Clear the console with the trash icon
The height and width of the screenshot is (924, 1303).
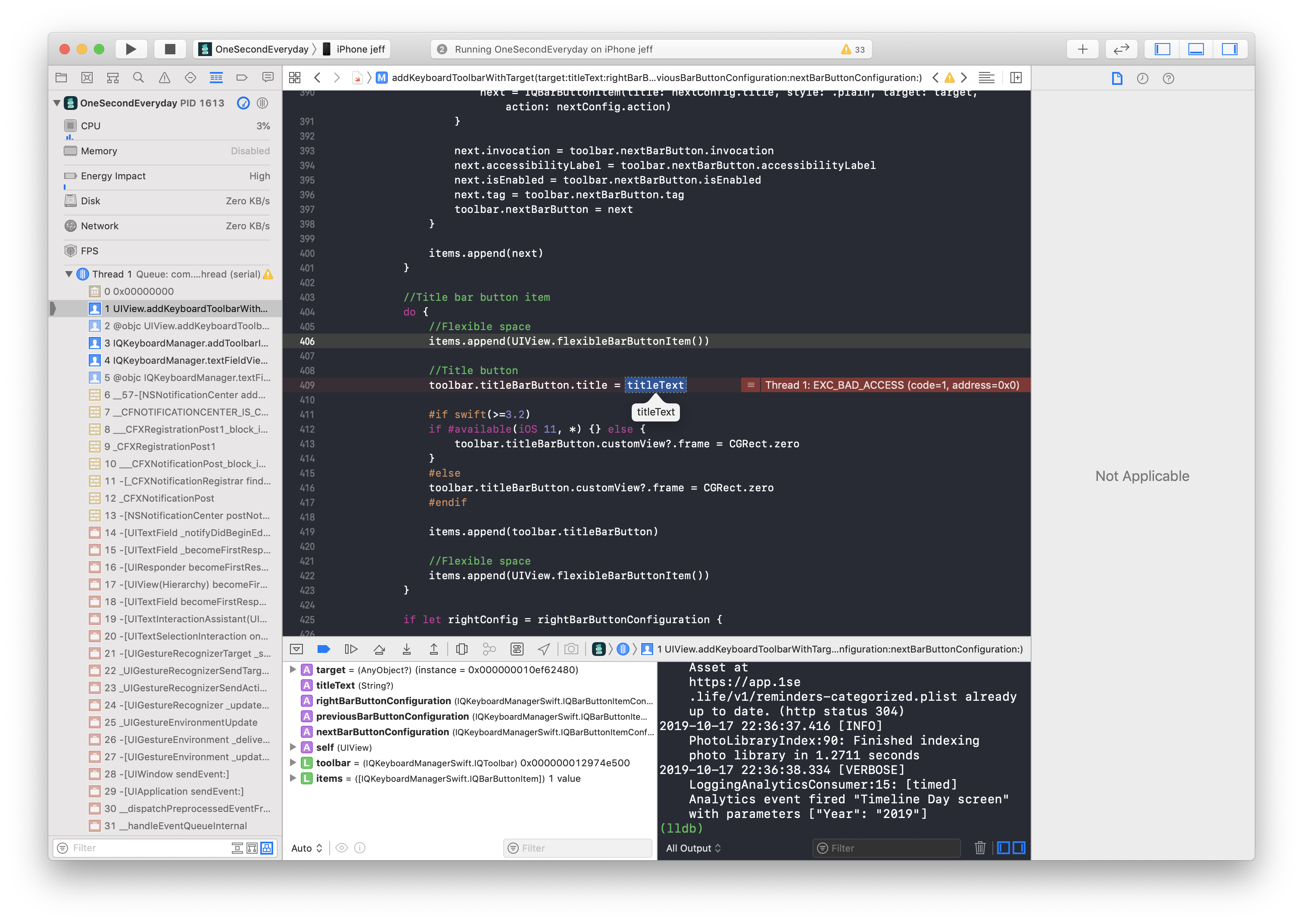[980, 848]
